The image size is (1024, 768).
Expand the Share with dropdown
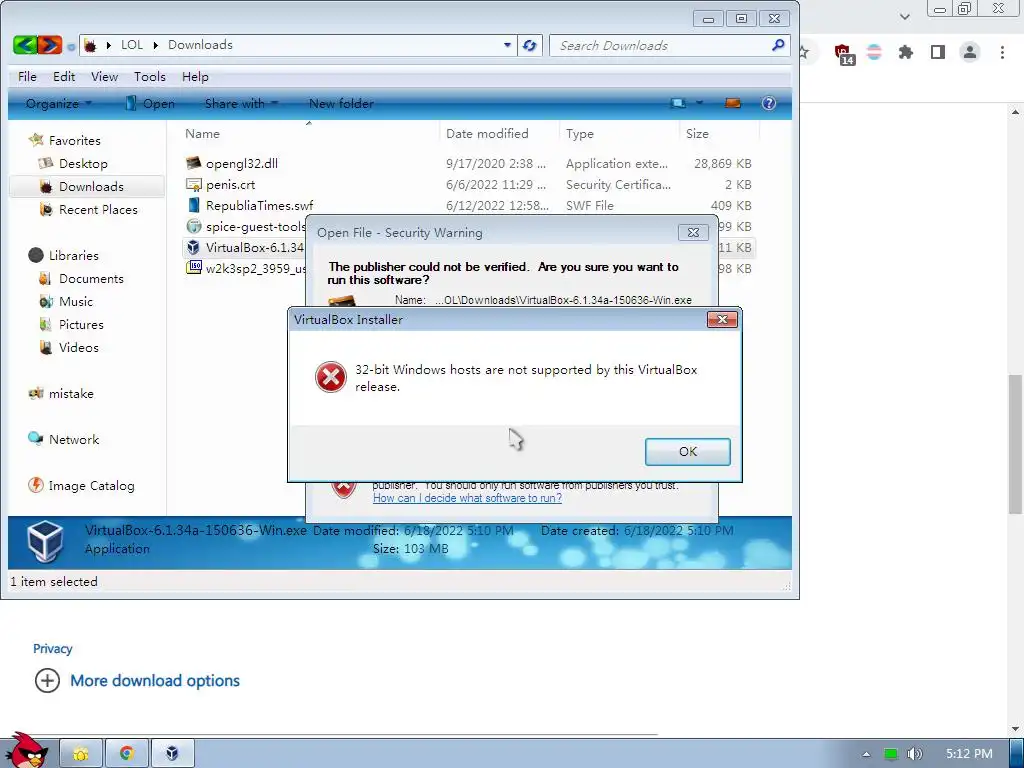pos(241,103)
